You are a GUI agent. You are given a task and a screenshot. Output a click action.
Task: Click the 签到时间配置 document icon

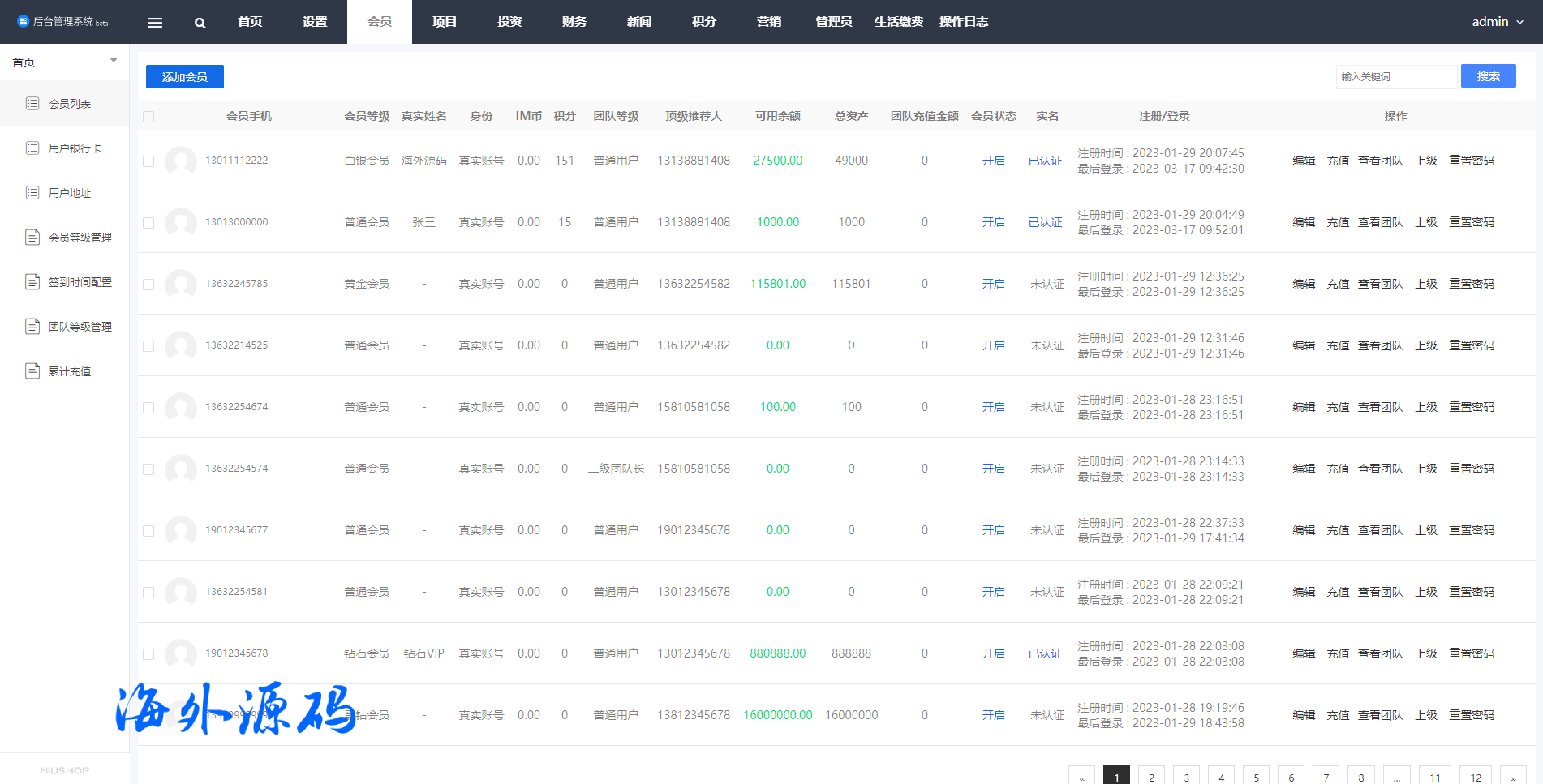(32, 281)
